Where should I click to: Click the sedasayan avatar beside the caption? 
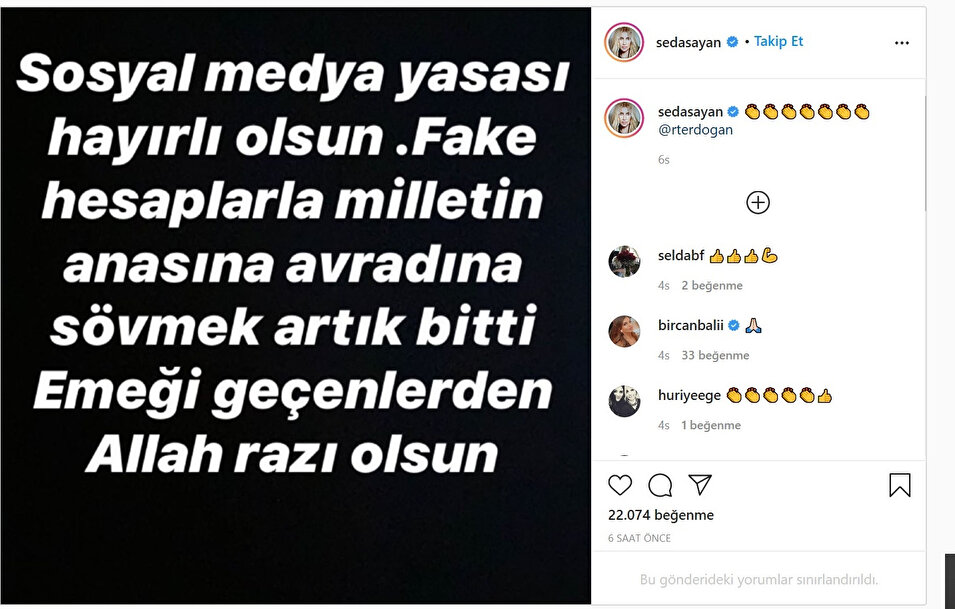pos(624,118)
